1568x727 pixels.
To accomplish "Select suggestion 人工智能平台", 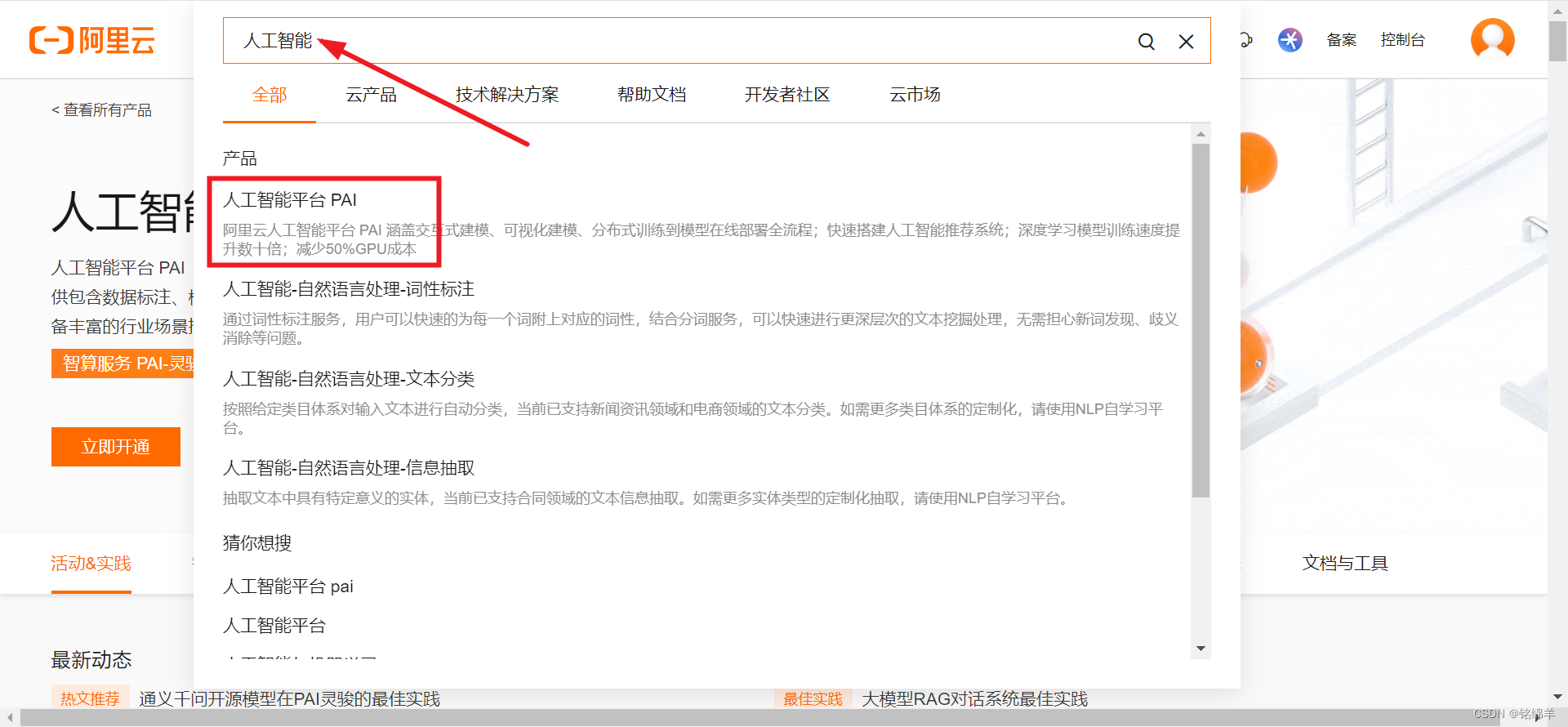I will pos(274,626).
